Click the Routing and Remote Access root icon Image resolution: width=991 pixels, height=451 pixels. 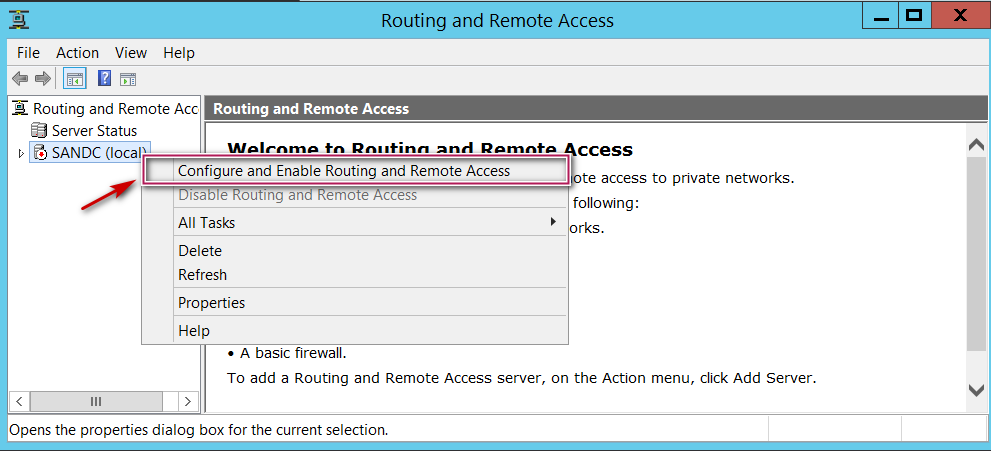click(x=20, y=108)
